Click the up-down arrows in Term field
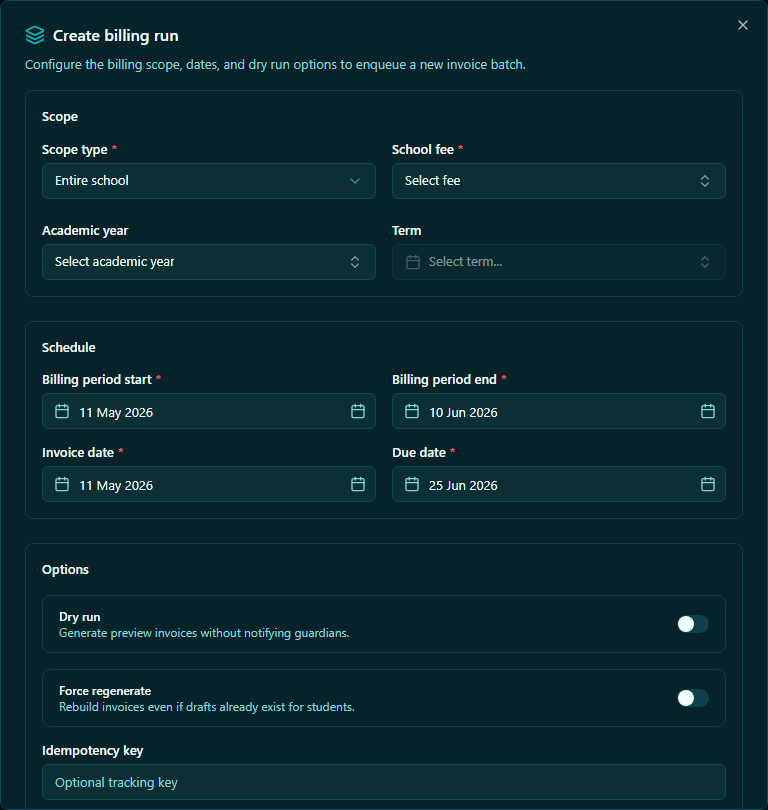Image resolution: width=768 pixels, height=810 pixels. pos(704,262)
